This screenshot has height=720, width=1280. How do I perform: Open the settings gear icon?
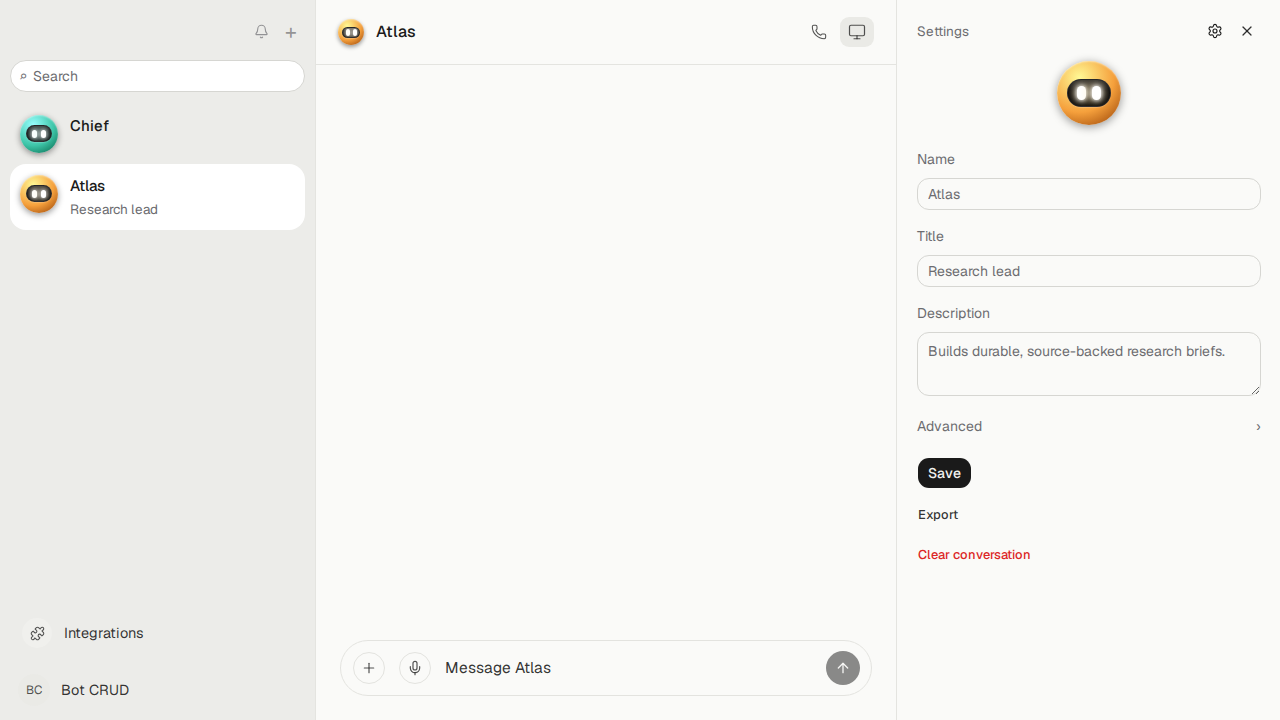pyautogui.click(x=1215, y=31)
